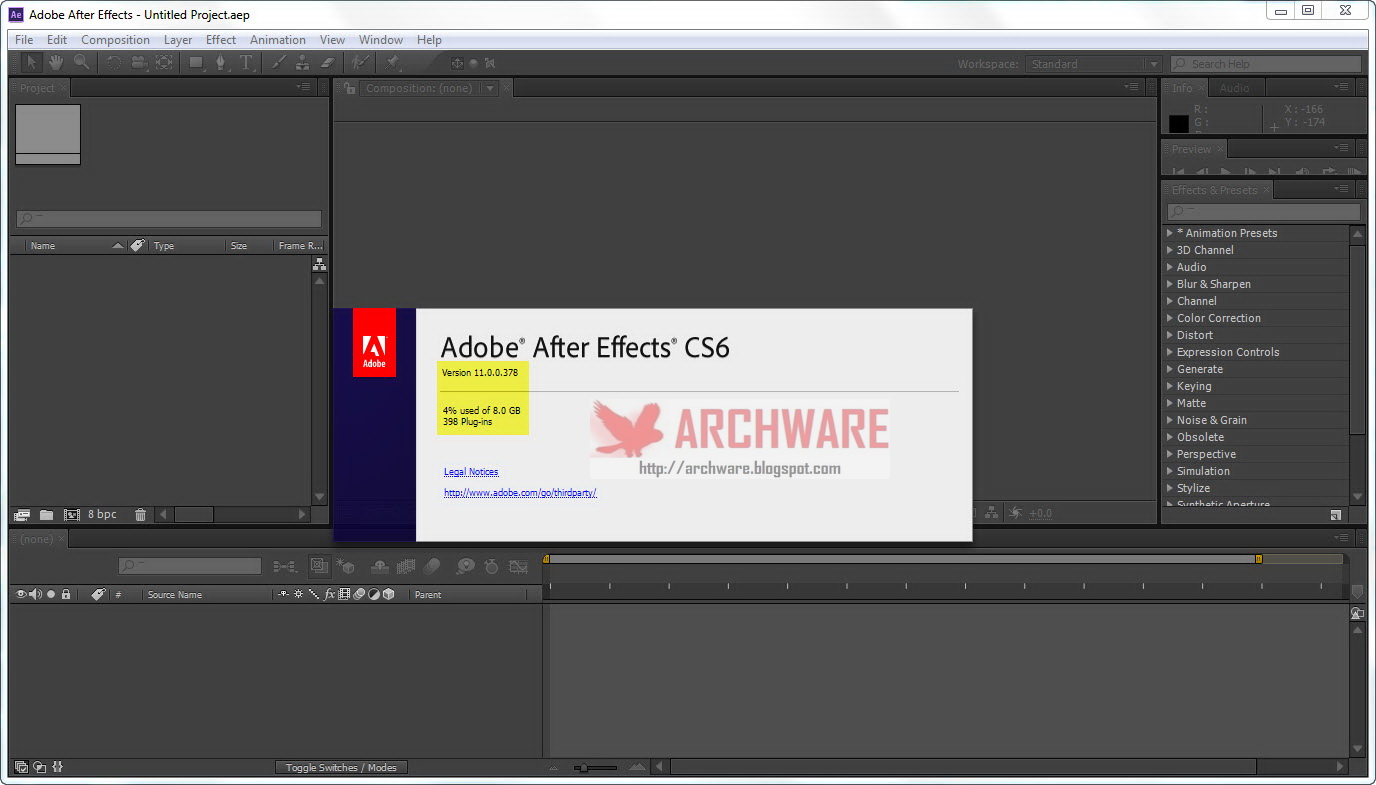Expand the Keying effects category

tap(1170, 386)
